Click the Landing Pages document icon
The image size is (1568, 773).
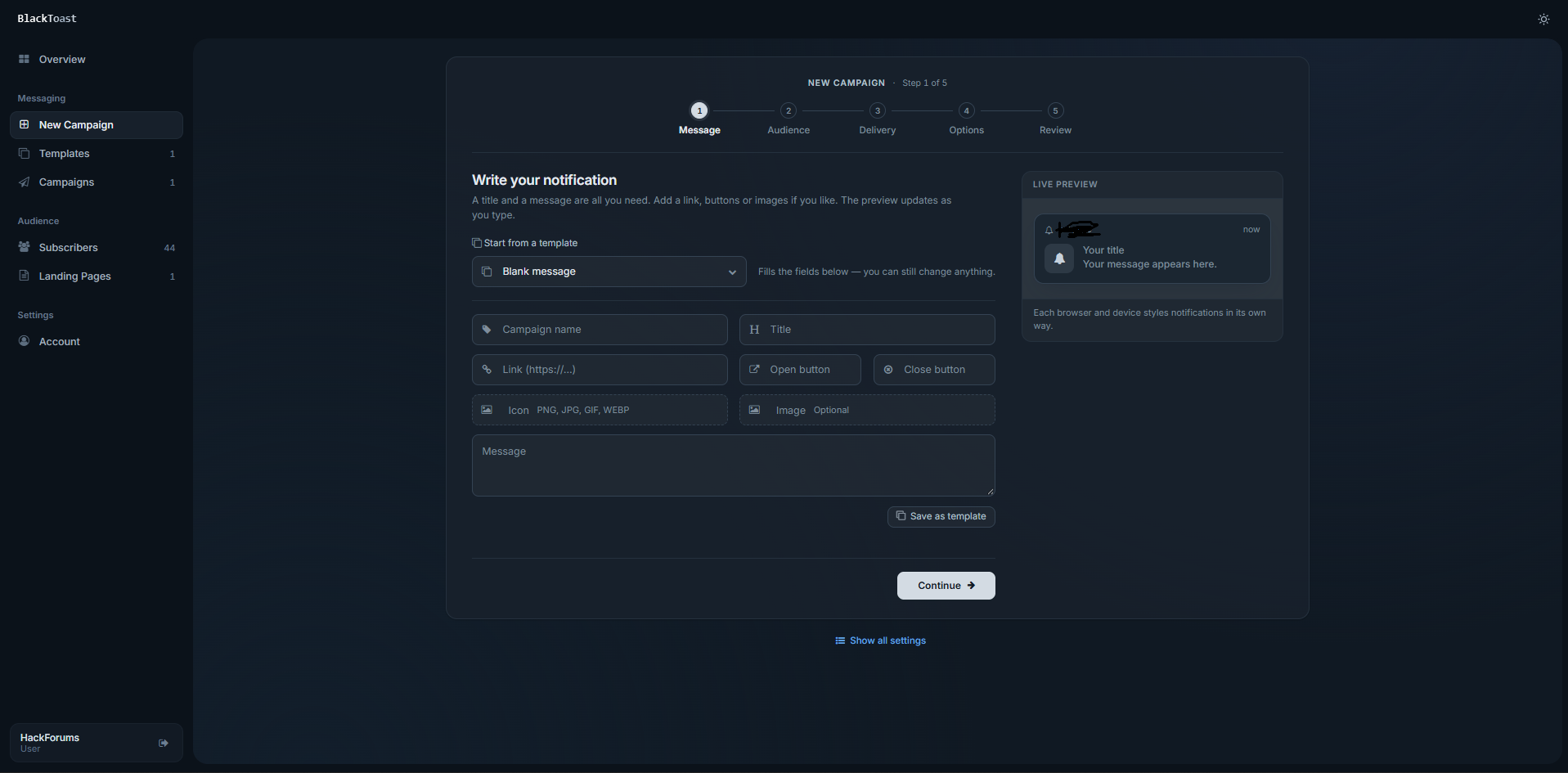(24, 276)
